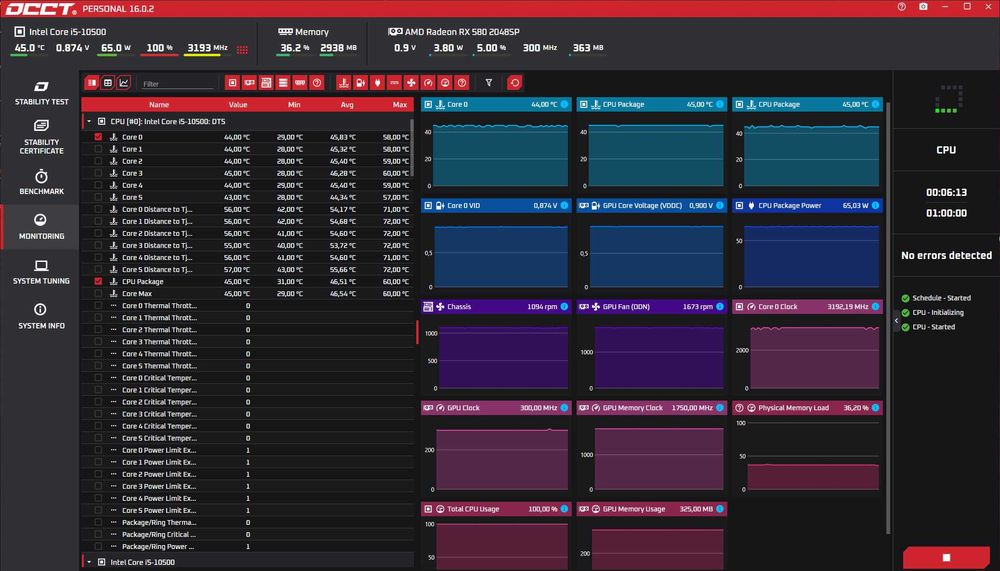Toggle the voltage sensor type filter
Screen dimensions: 1000x571
(x=360, y=83)
